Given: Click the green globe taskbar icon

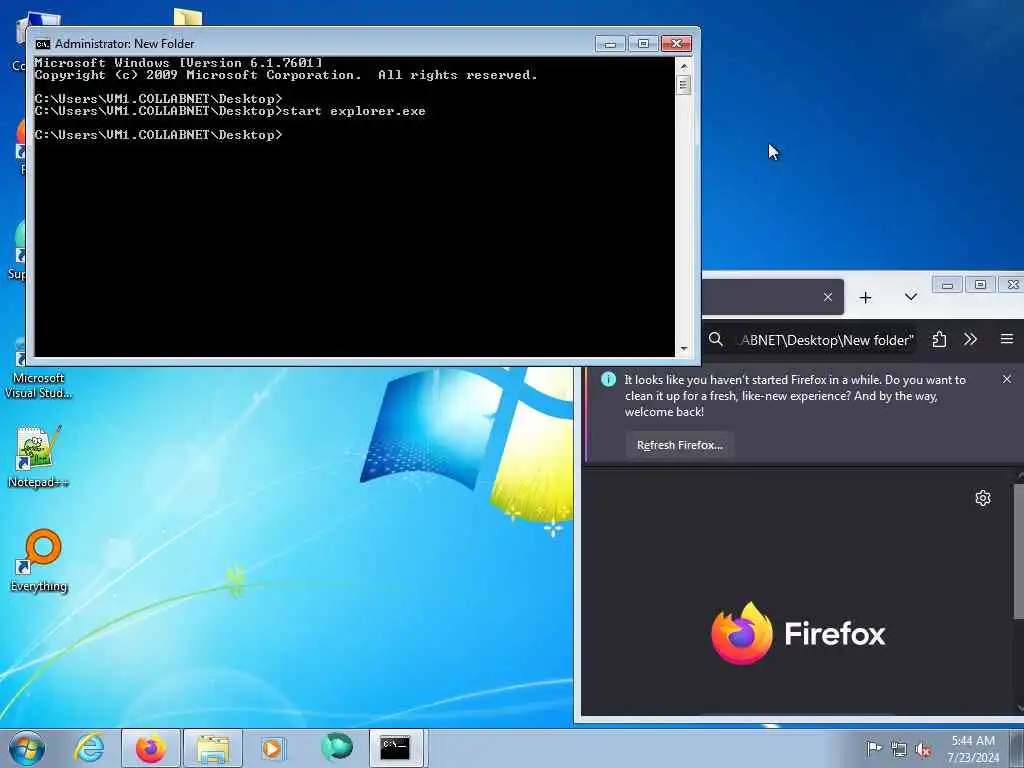Looking at the screenshot, I should (336, 747).
